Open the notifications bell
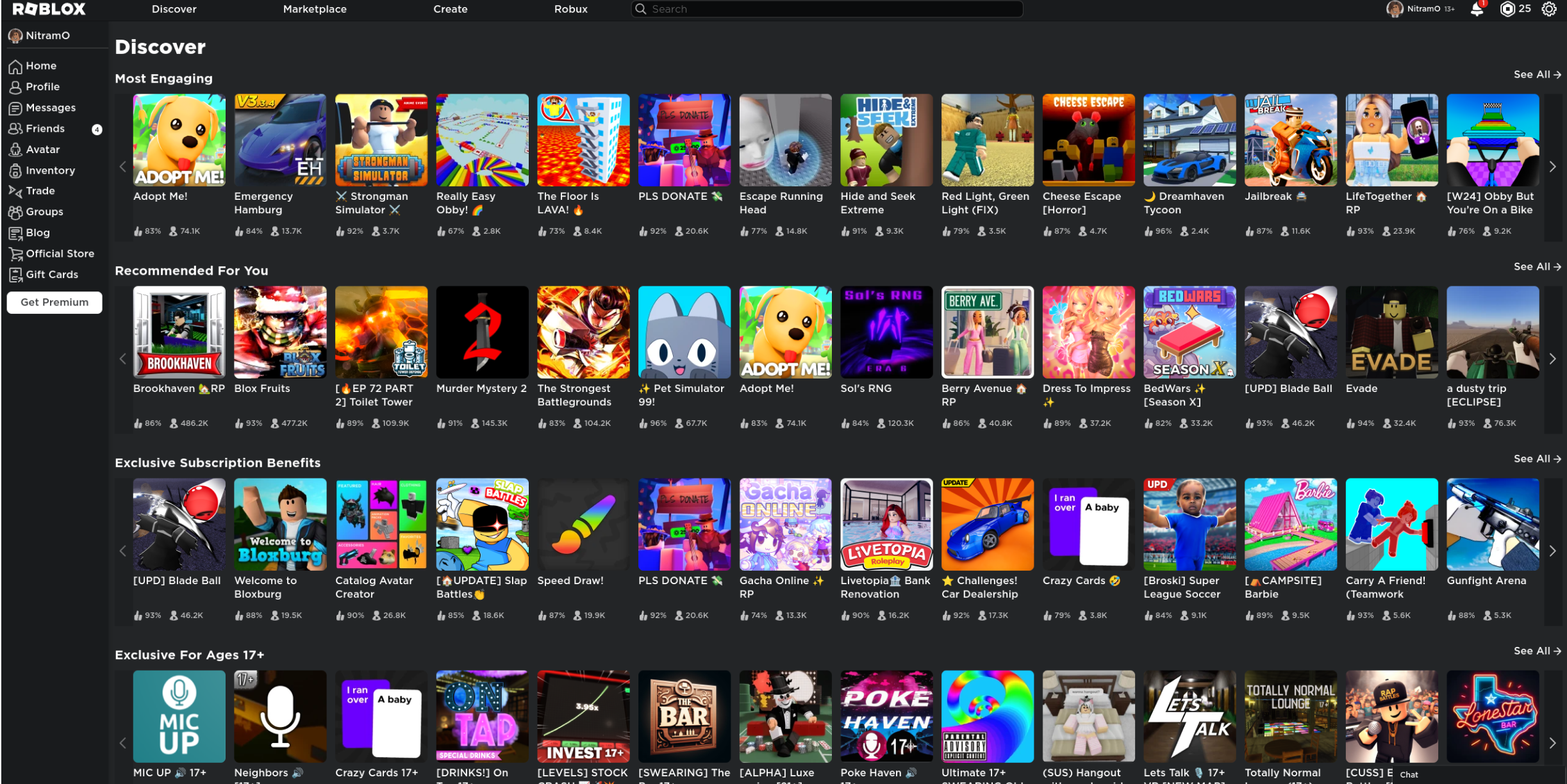The height and width of the screenshot is (784, 1567). [1477, 9]
